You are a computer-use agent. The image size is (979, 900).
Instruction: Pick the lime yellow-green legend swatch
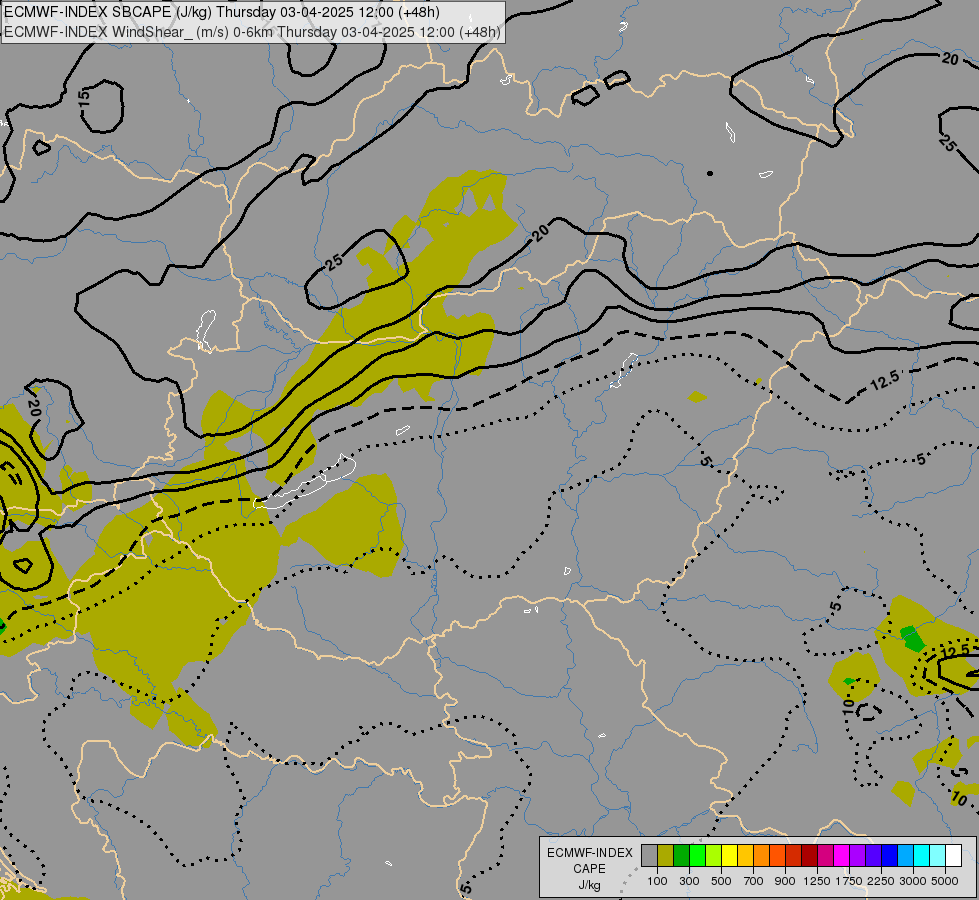[714, 856]
